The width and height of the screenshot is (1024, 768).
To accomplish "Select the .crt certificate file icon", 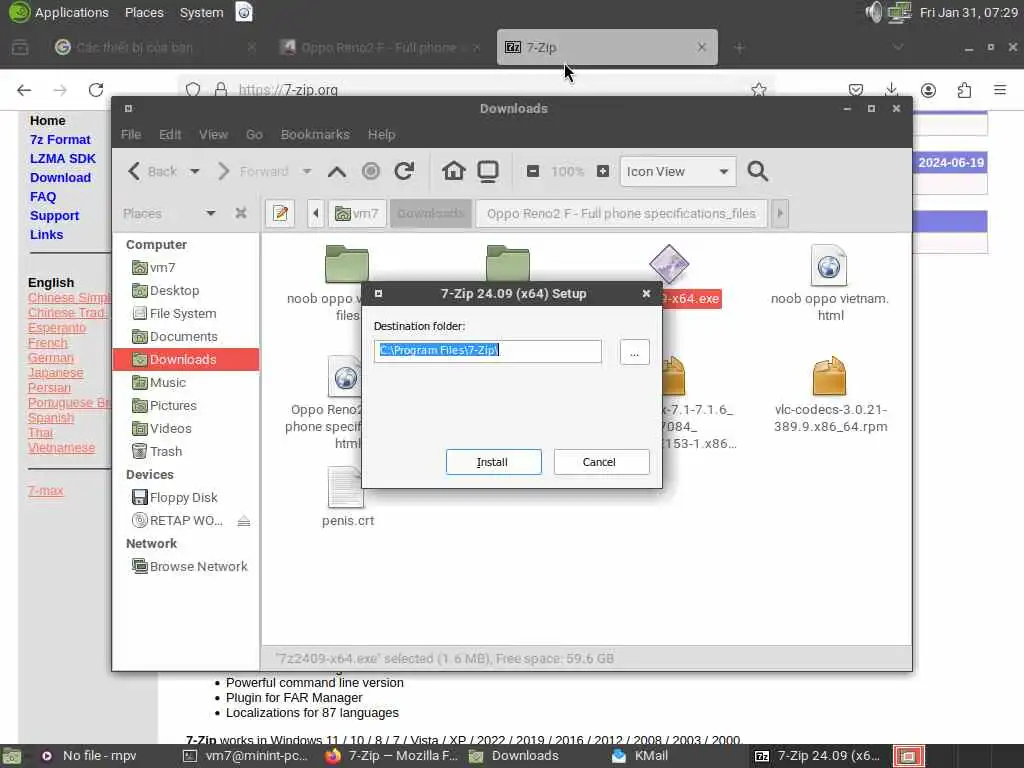I will (x=347, y=487).
